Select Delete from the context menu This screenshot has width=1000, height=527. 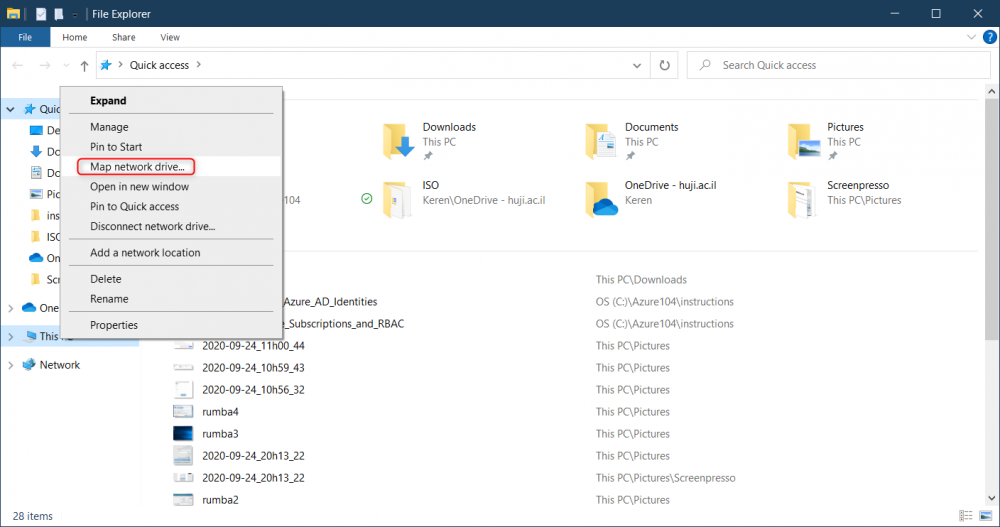pos(105,279)
